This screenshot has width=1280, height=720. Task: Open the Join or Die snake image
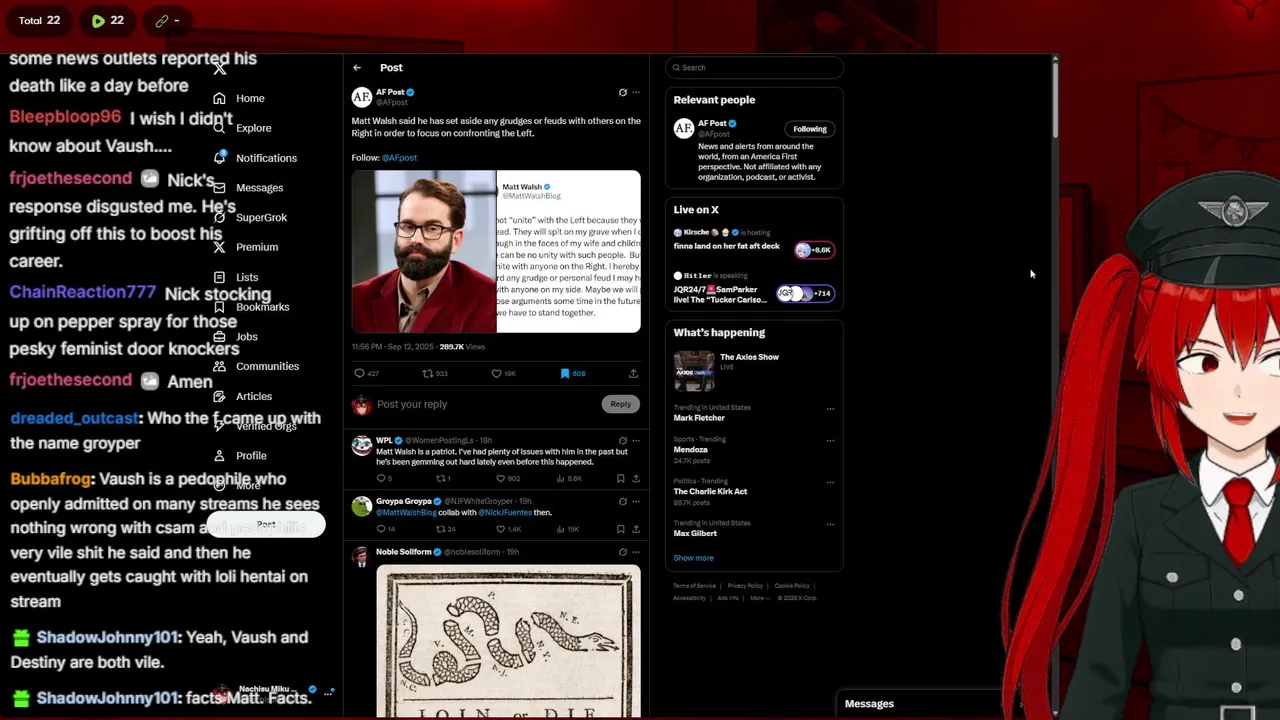pyautogui.click(x=508, y=641)
